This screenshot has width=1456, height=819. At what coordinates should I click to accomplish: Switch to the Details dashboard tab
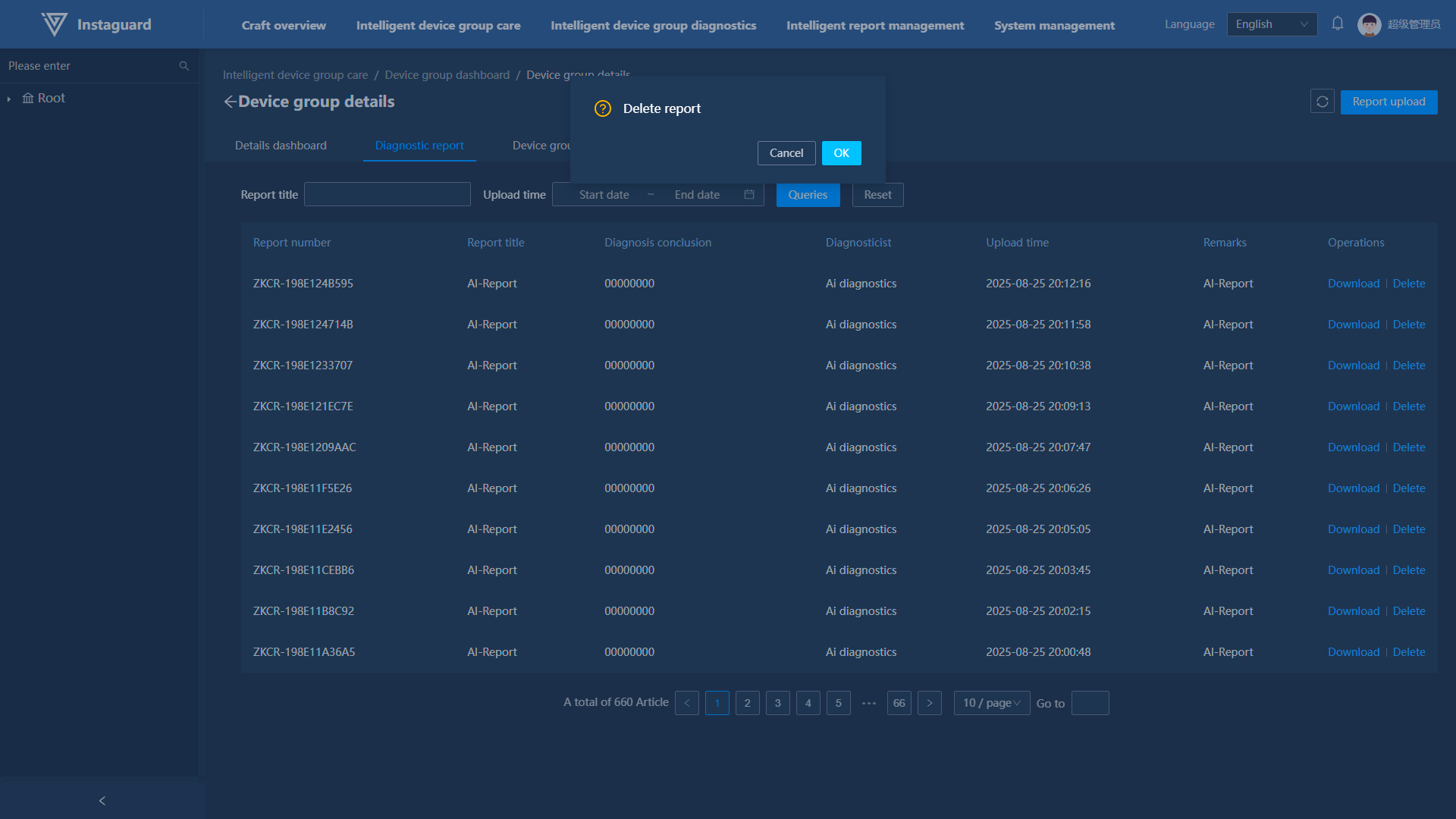coord(281,146)
